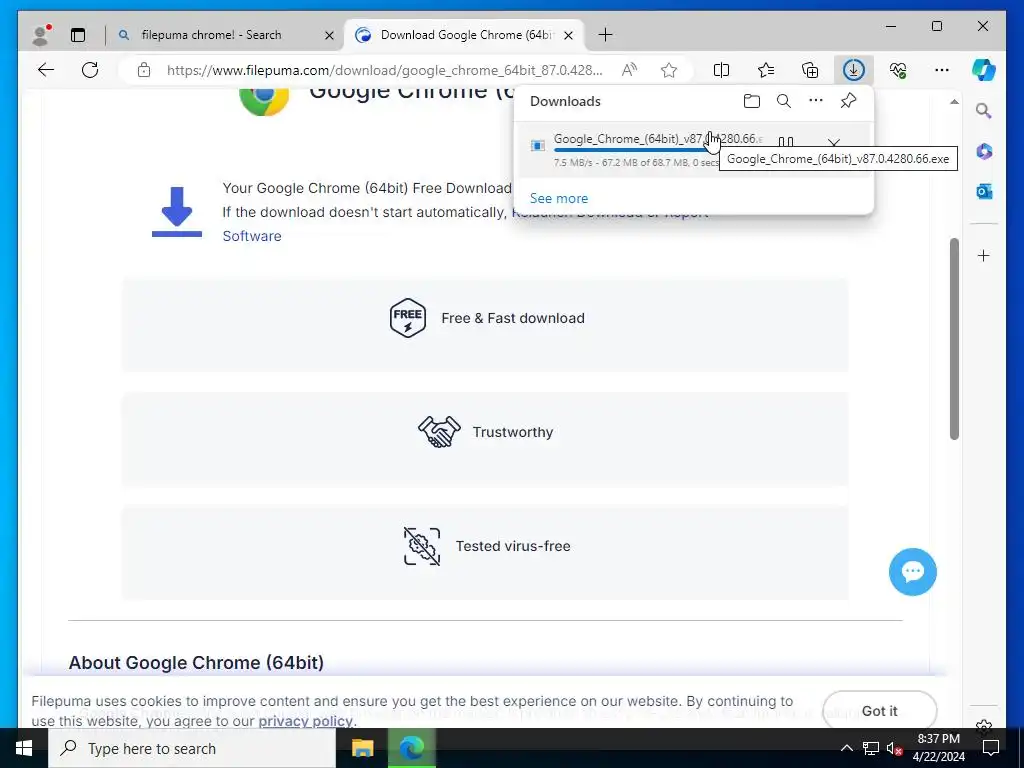Click See more in Downloads

(559, 198)
